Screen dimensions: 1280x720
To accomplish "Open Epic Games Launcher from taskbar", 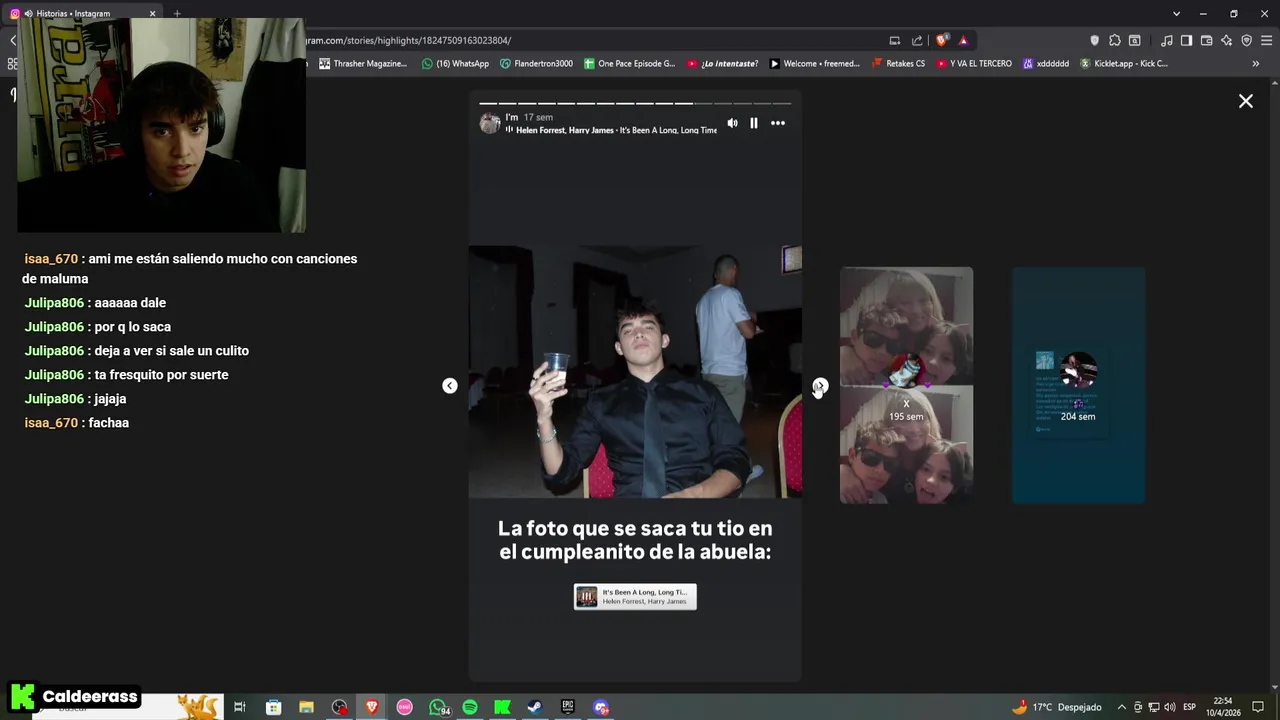I will [x=568, y=707].
